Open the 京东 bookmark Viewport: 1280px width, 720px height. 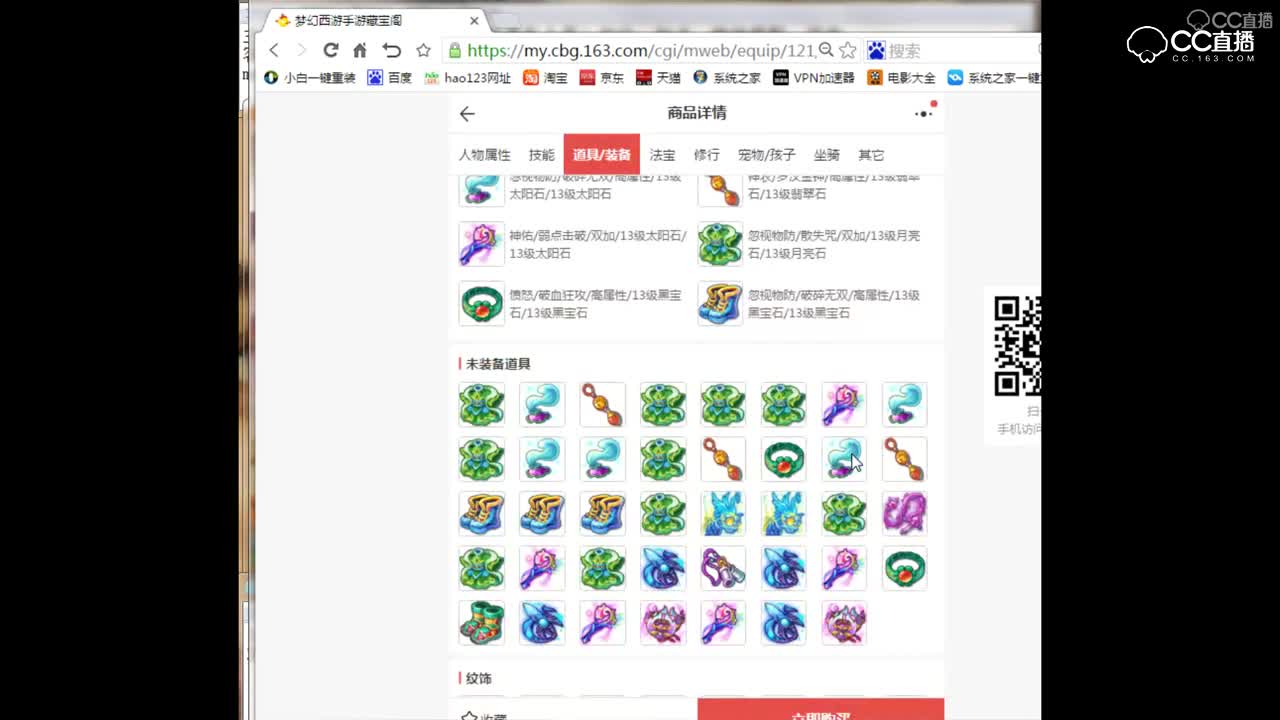pyautogui.click(x=602, y=77)
